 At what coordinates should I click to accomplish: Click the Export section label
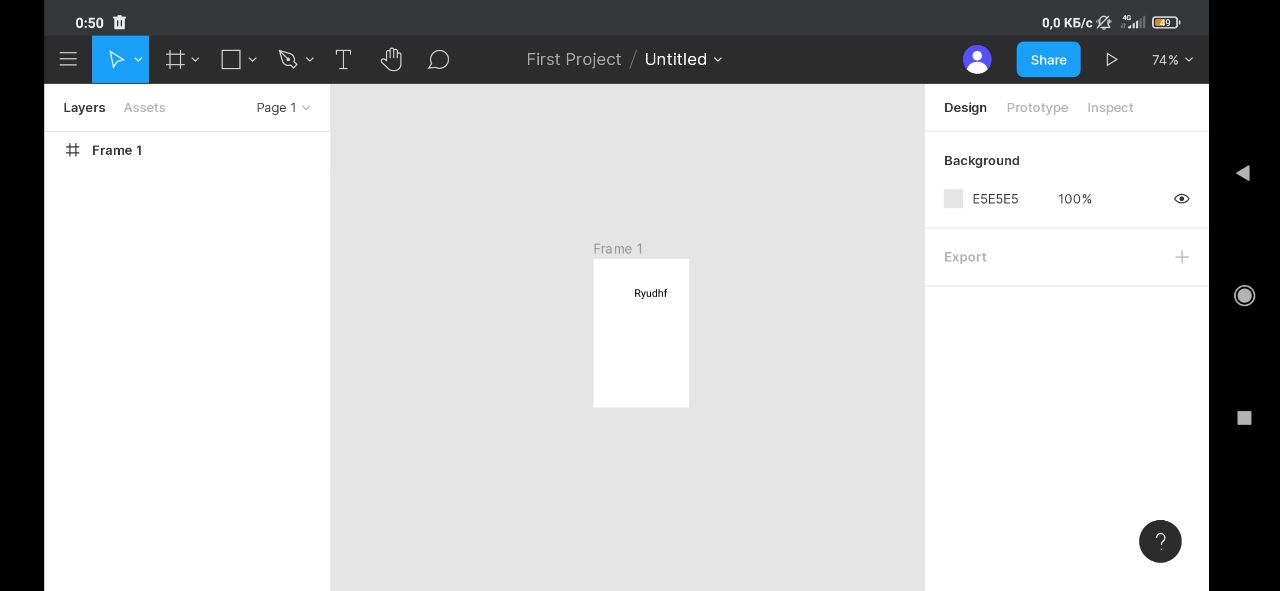click(965, 257)
